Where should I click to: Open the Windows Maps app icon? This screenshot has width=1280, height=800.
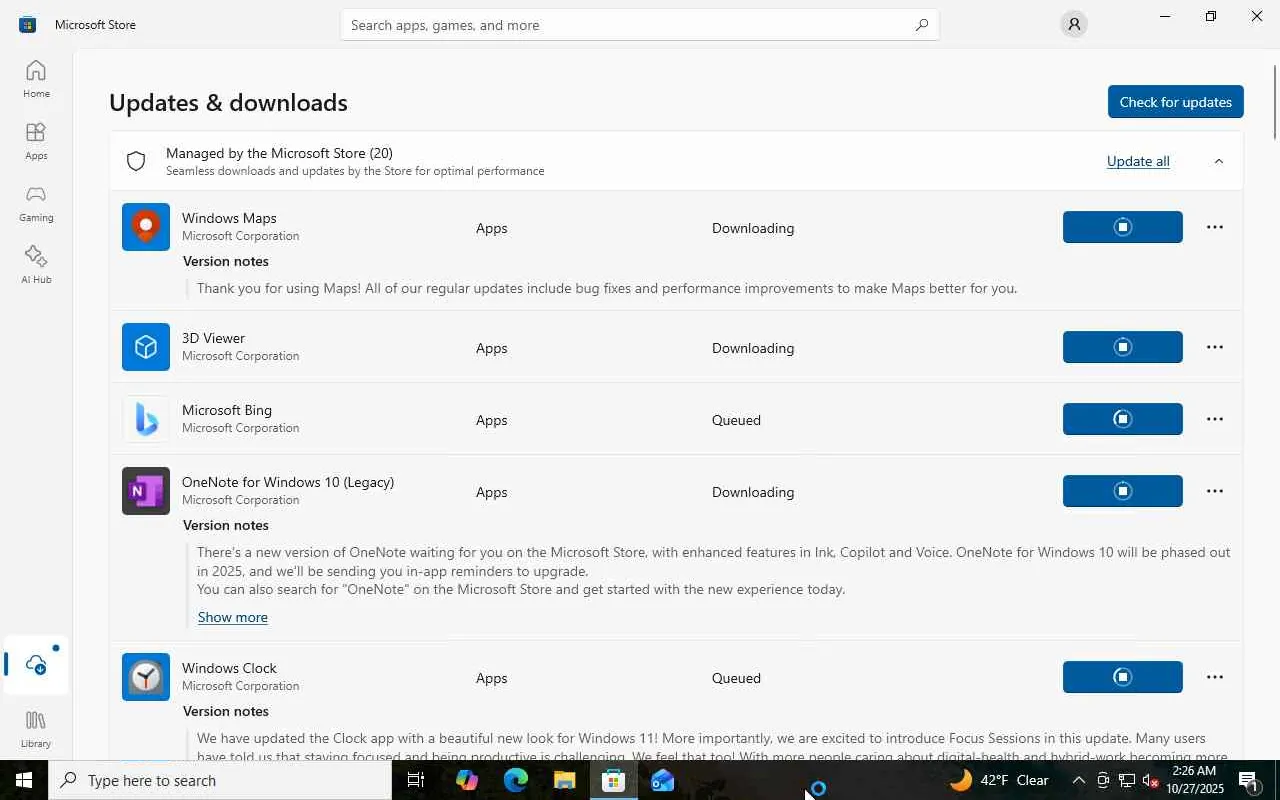[x=146, y=227]
